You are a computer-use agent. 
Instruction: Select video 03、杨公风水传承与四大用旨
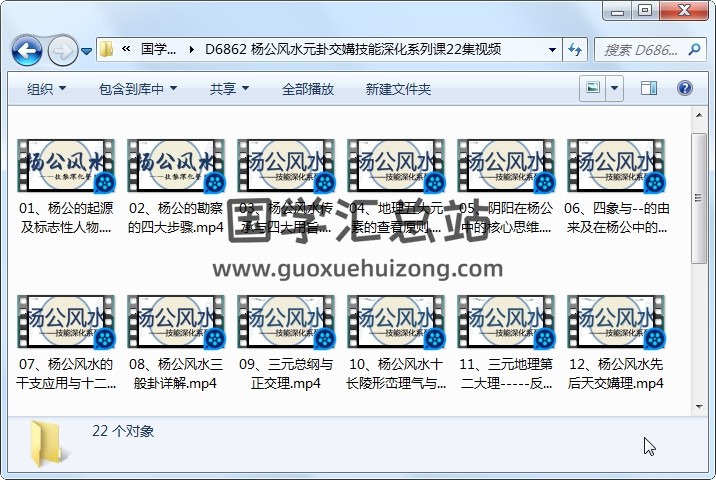coord(286,187)
